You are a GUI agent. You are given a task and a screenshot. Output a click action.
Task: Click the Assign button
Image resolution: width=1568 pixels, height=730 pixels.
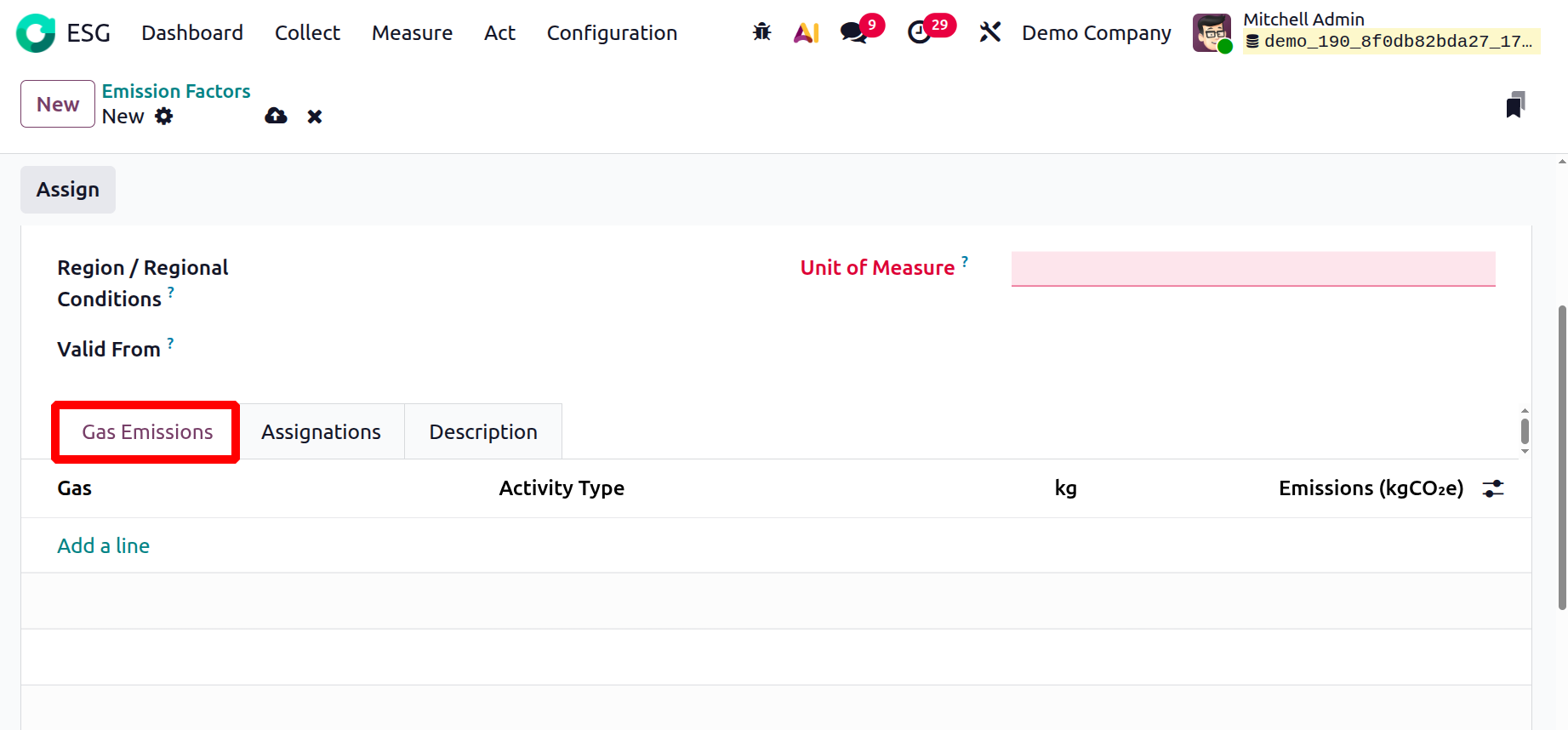[x=68, y=190]
